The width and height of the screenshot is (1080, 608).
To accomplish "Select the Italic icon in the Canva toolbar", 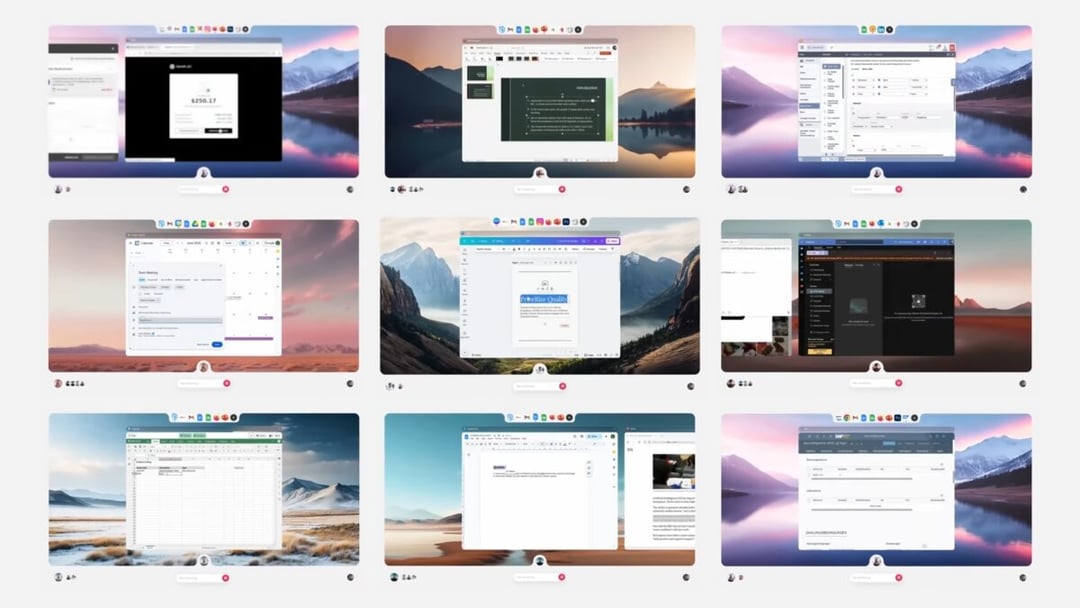I will pos(523,249).
